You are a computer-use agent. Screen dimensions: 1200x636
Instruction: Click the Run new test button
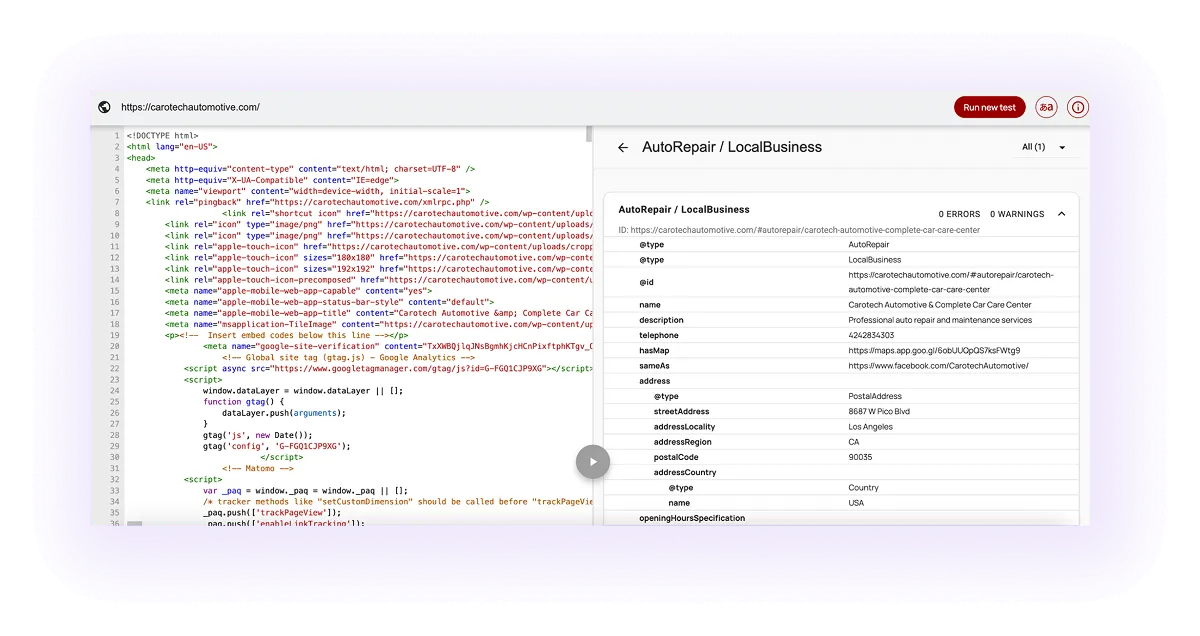pyautogui.click(x=989, y=107)
